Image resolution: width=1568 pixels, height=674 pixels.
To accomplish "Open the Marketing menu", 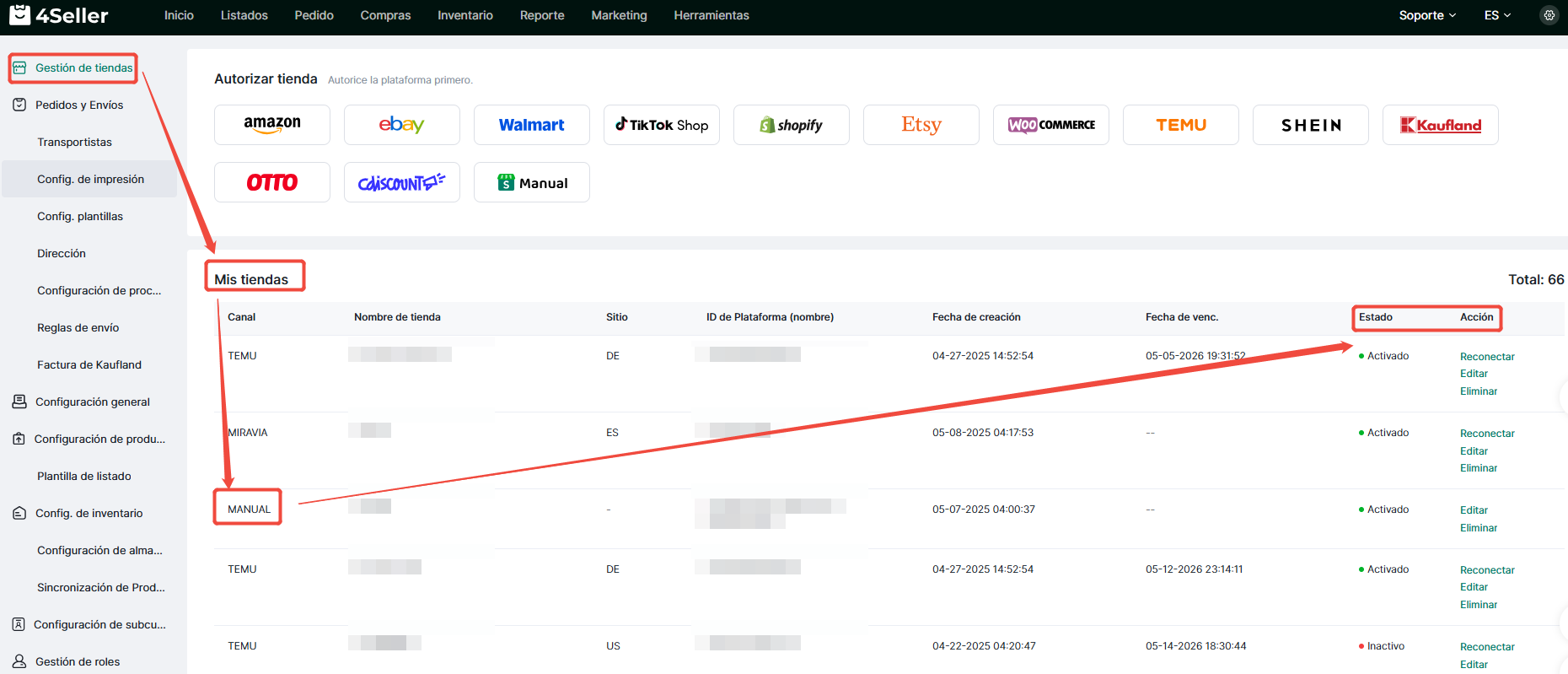I will tap(620, 15).
